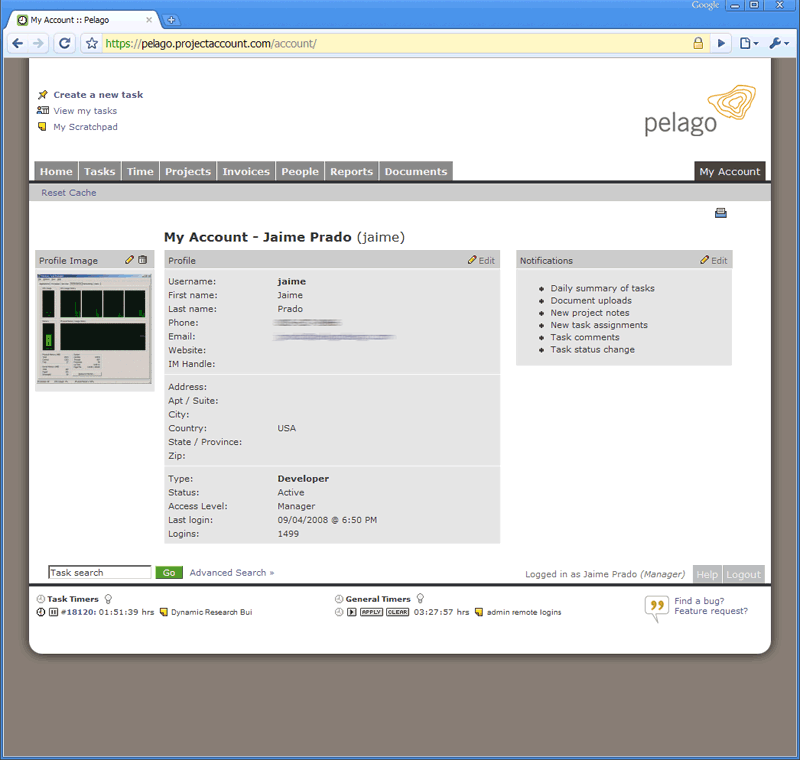Click the APPLY button on general timer
The image size is (800, 760).
pos(371,612)
